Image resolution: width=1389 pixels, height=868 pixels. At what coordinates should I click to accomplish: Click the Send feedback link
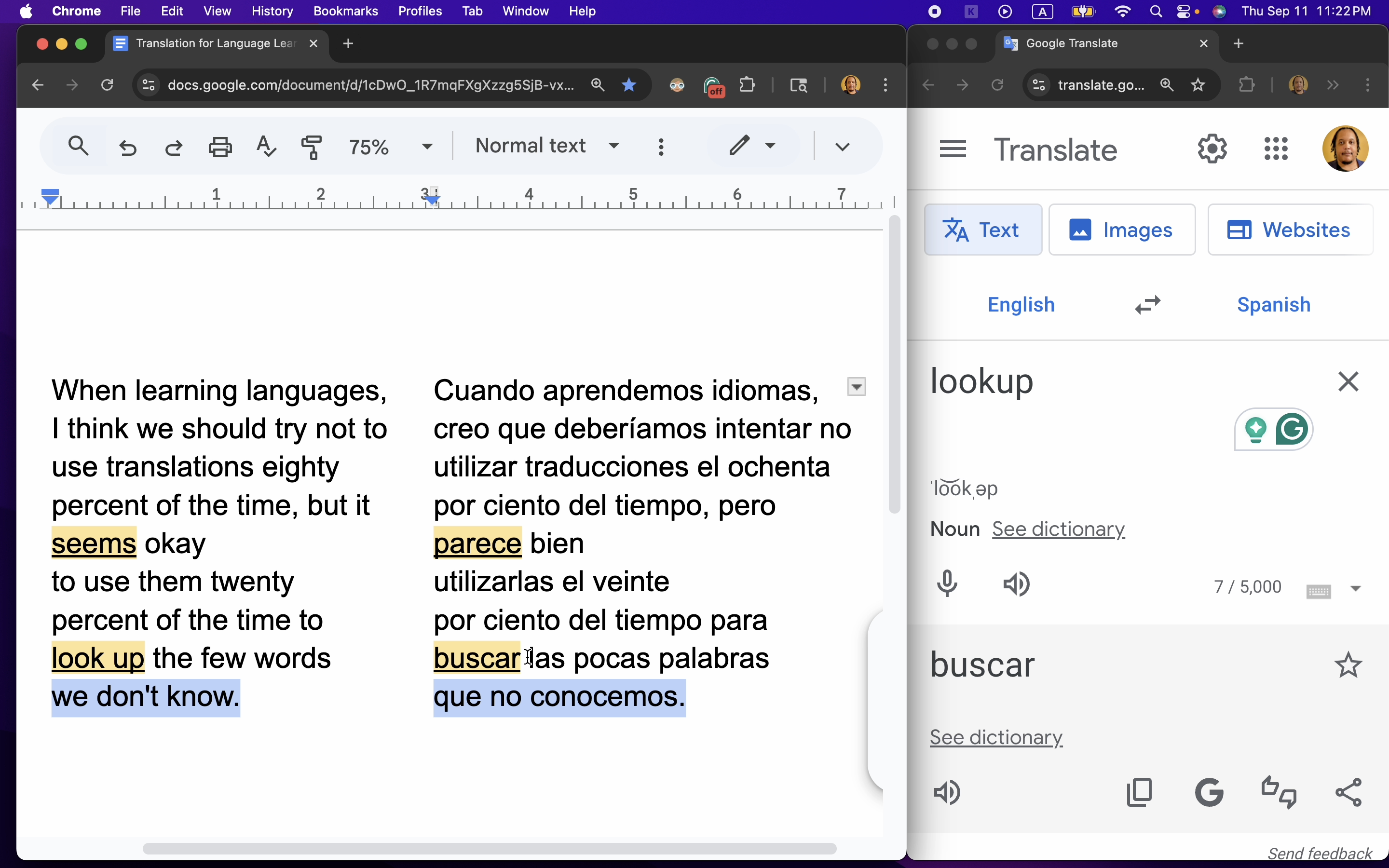click(1320, 854)
